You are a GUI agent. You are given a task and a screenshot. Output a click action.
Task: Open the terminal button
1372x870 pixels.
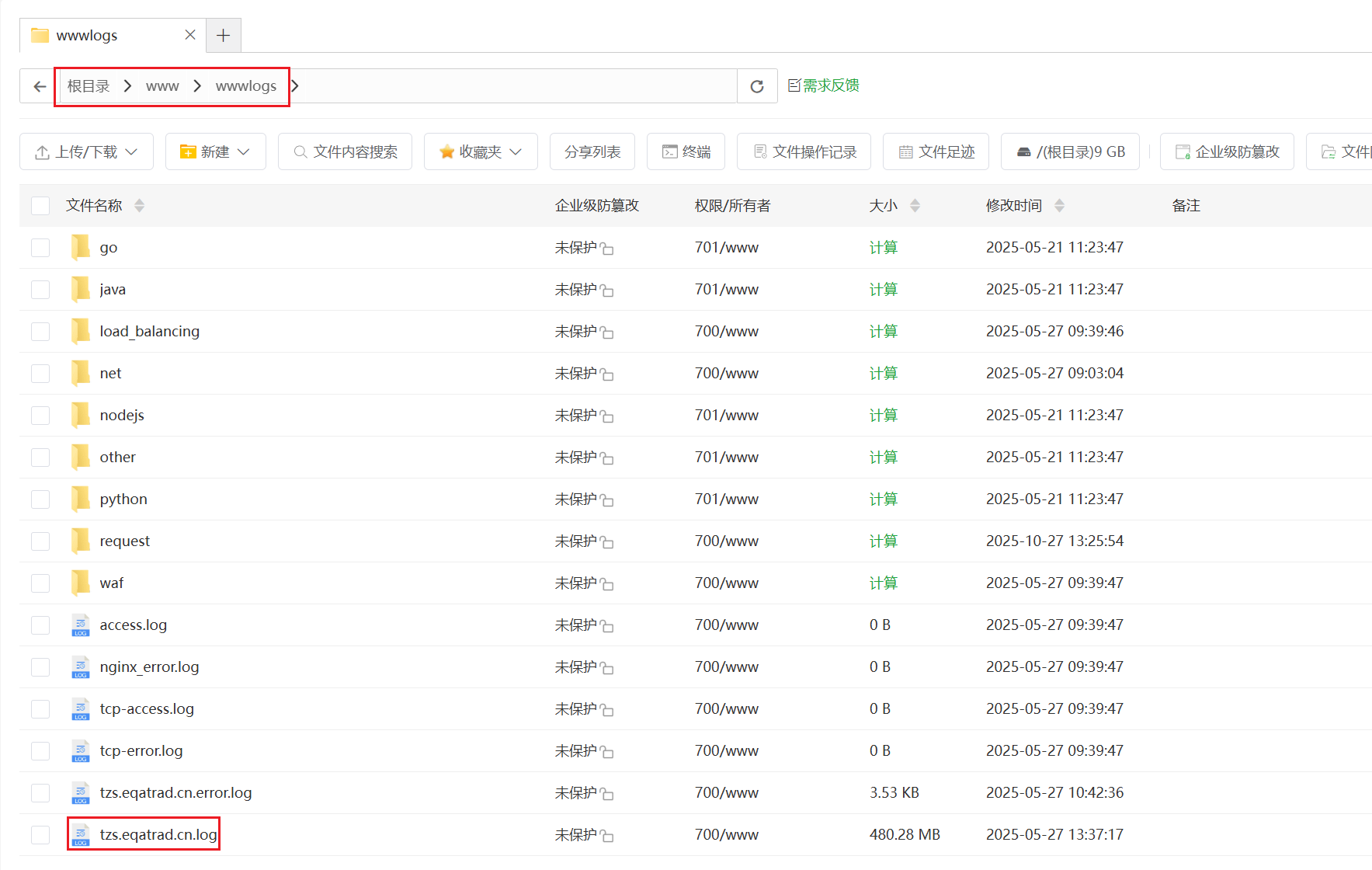686,151
